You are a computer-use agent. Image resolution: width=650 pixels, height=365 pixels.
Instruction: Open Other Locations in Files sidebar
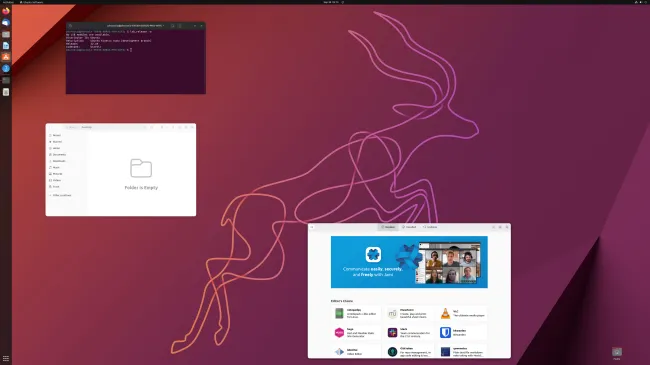point(61,195)
